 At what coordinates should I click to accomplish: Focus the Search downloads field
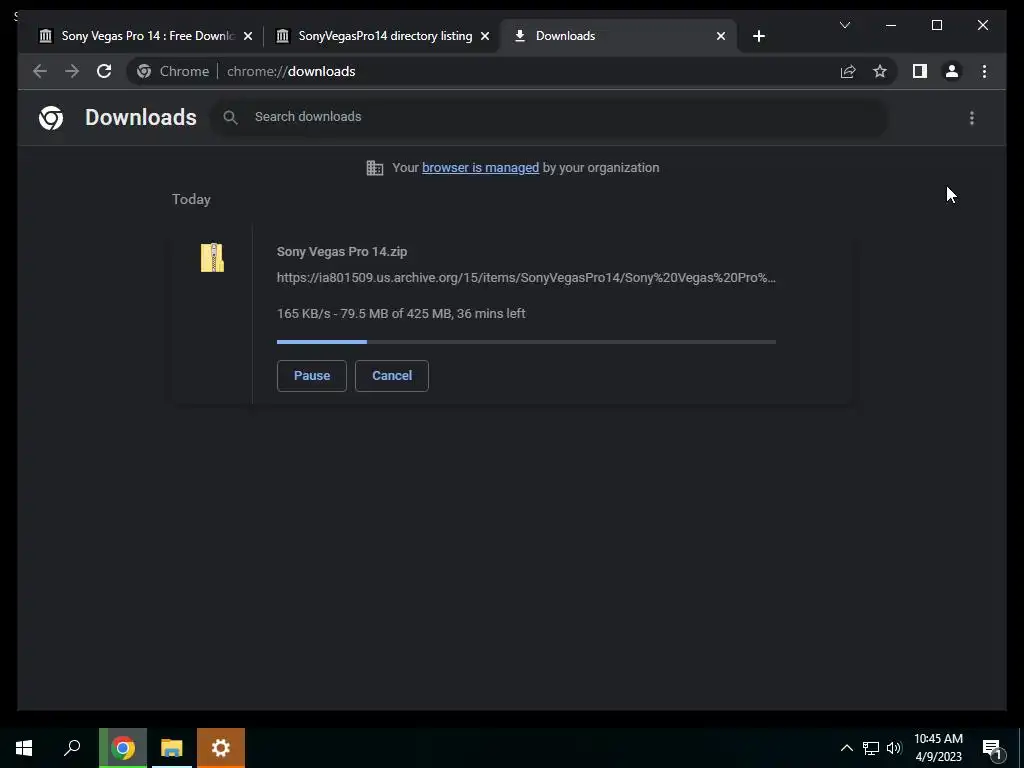tap(549, 117)
